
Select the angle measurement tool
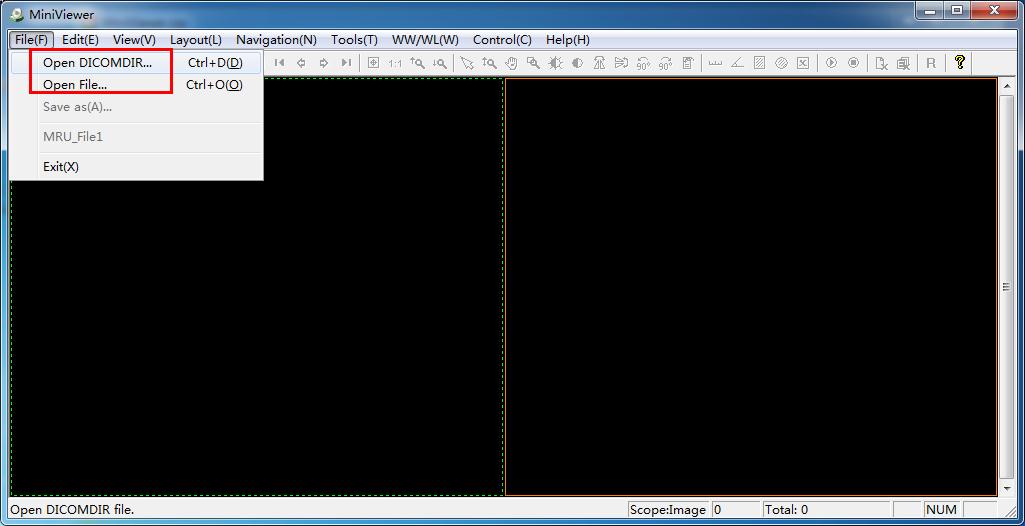pyautogui.click(x=737, y=63)
